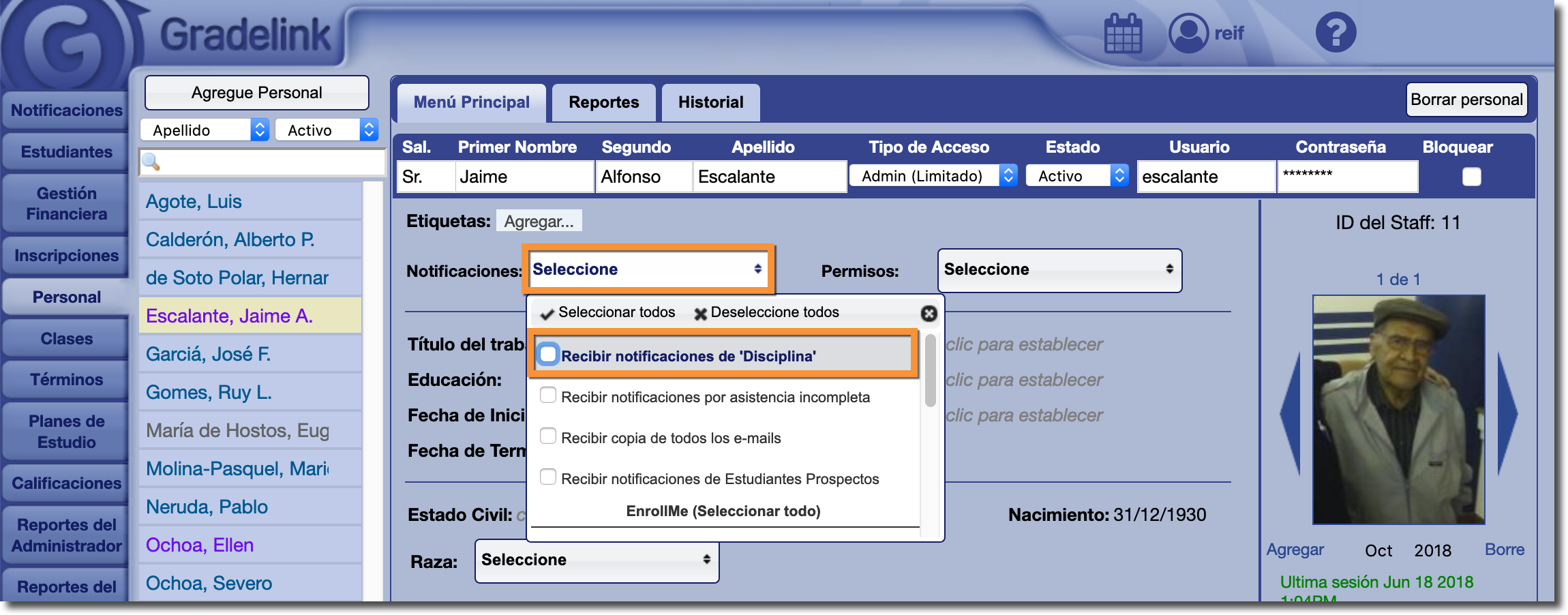Click the Borrar personal button
Viewport: 1568px width, 615px height.
(x=1466, y=100)
